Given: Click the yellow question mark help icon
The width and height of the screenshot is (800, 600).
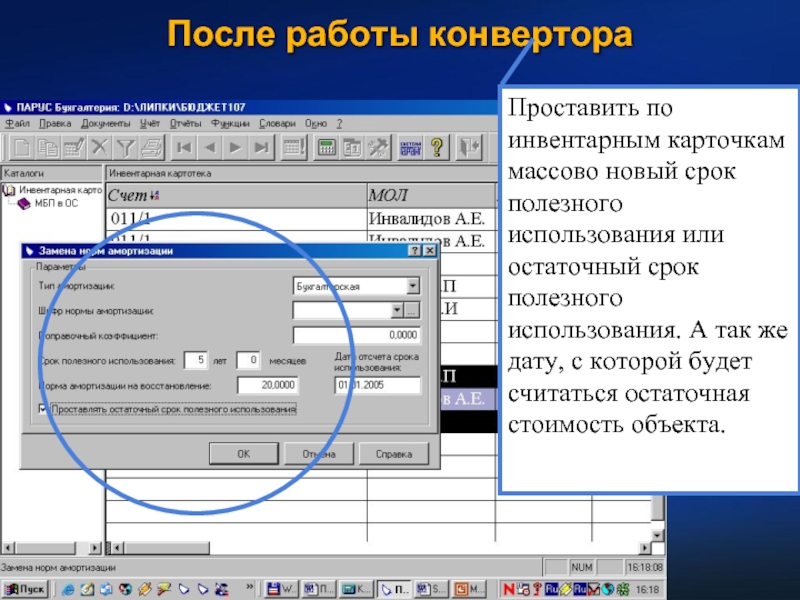Looking at the screenshot, I should (x=436, y=148).
